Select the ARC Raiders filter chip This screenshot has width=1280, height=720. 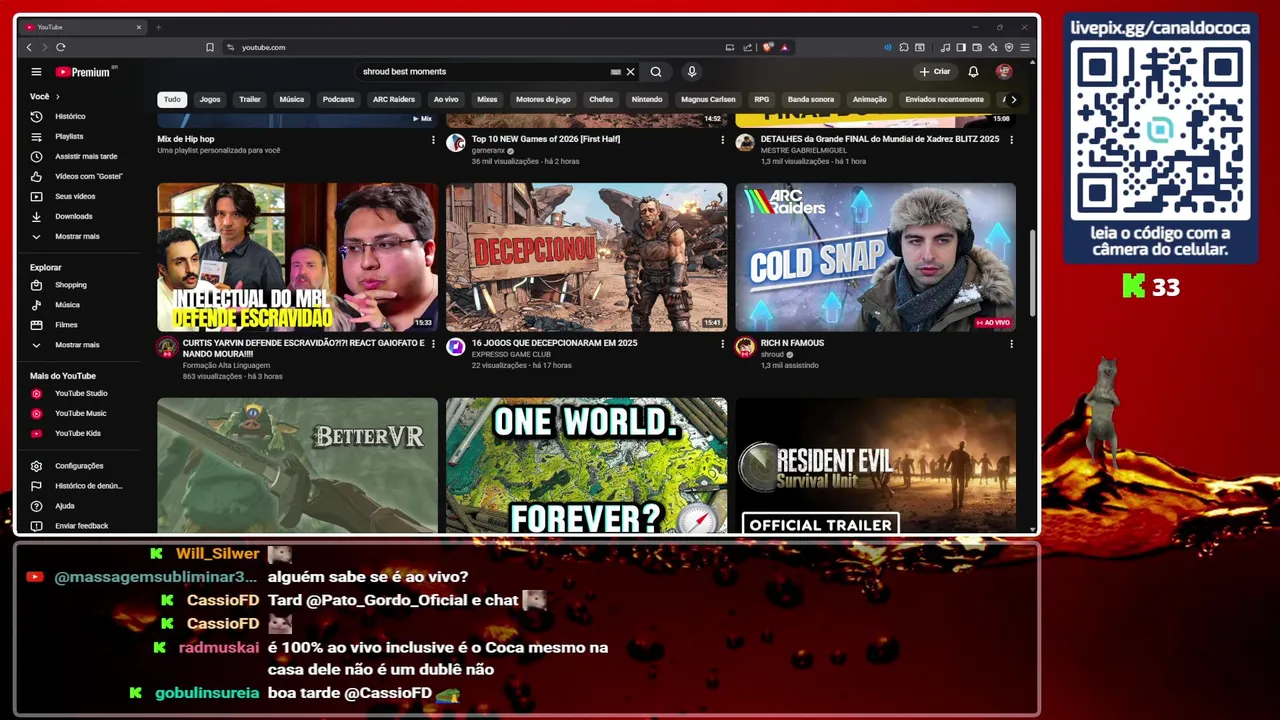394,100
